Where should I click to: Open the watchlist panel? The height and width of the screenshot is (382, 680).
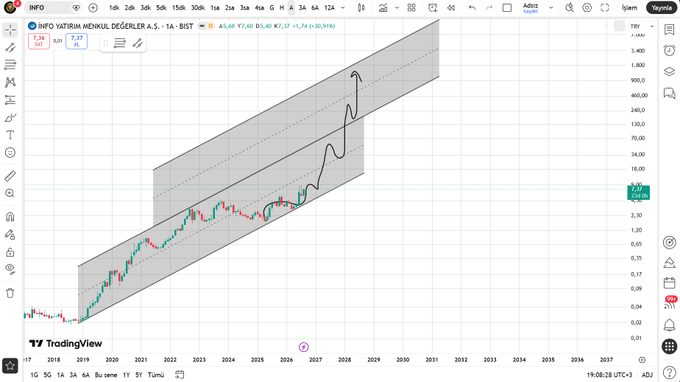[669, 29]
